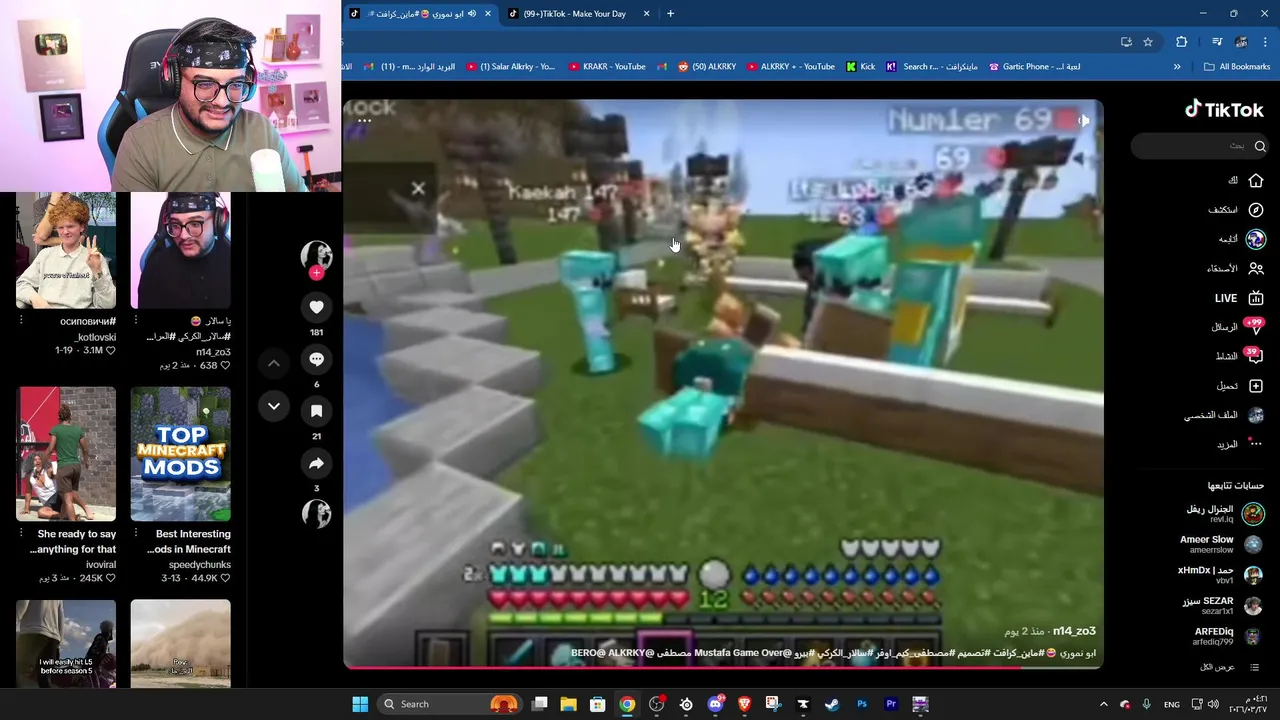Open the Windows Start menu
This screenshot has height=720, width=1280.
(x=360, y=704)
